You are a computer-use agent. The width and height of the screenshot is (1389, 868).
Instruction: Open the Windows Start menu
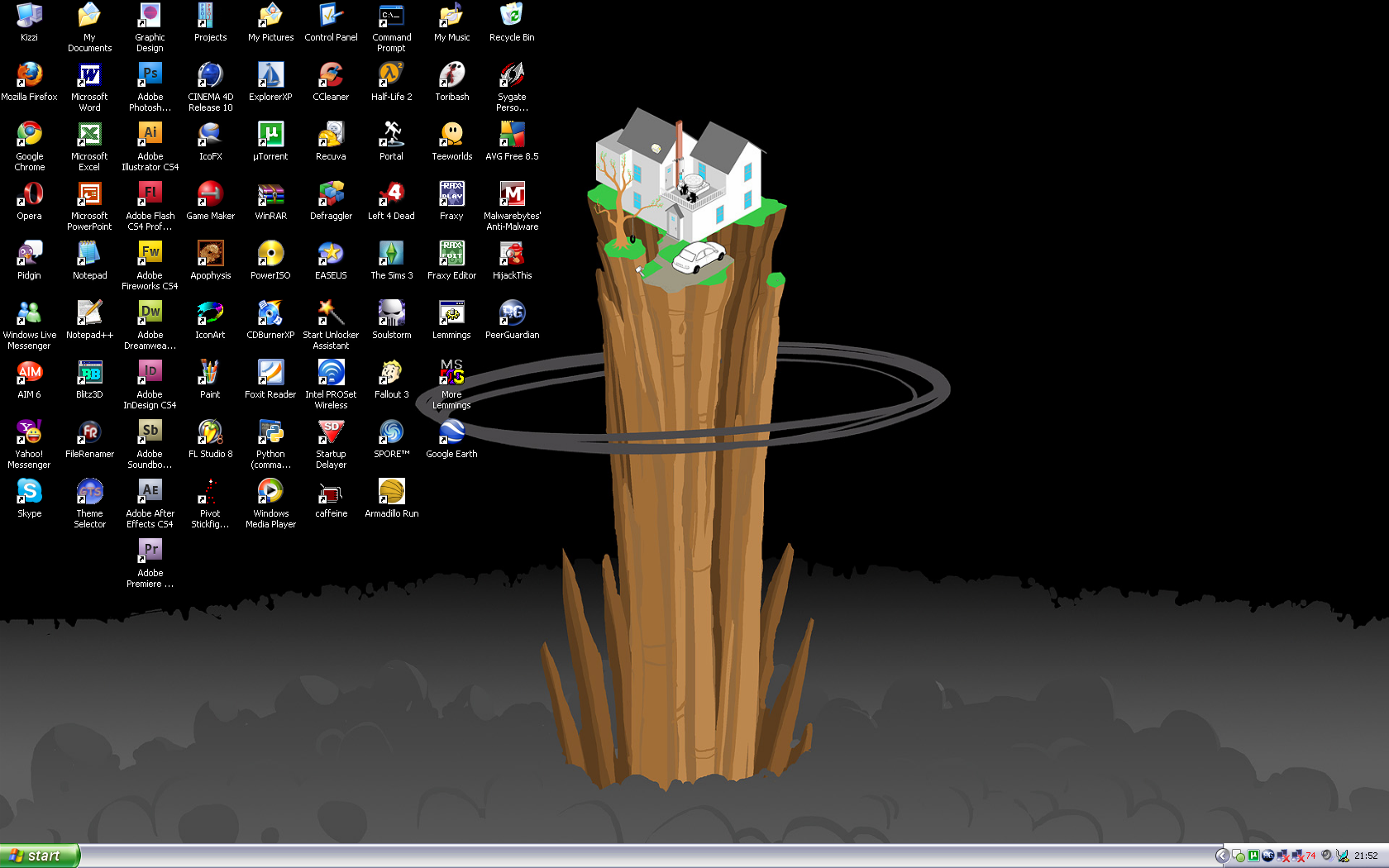pyautogui.click(x=40, y=856)
